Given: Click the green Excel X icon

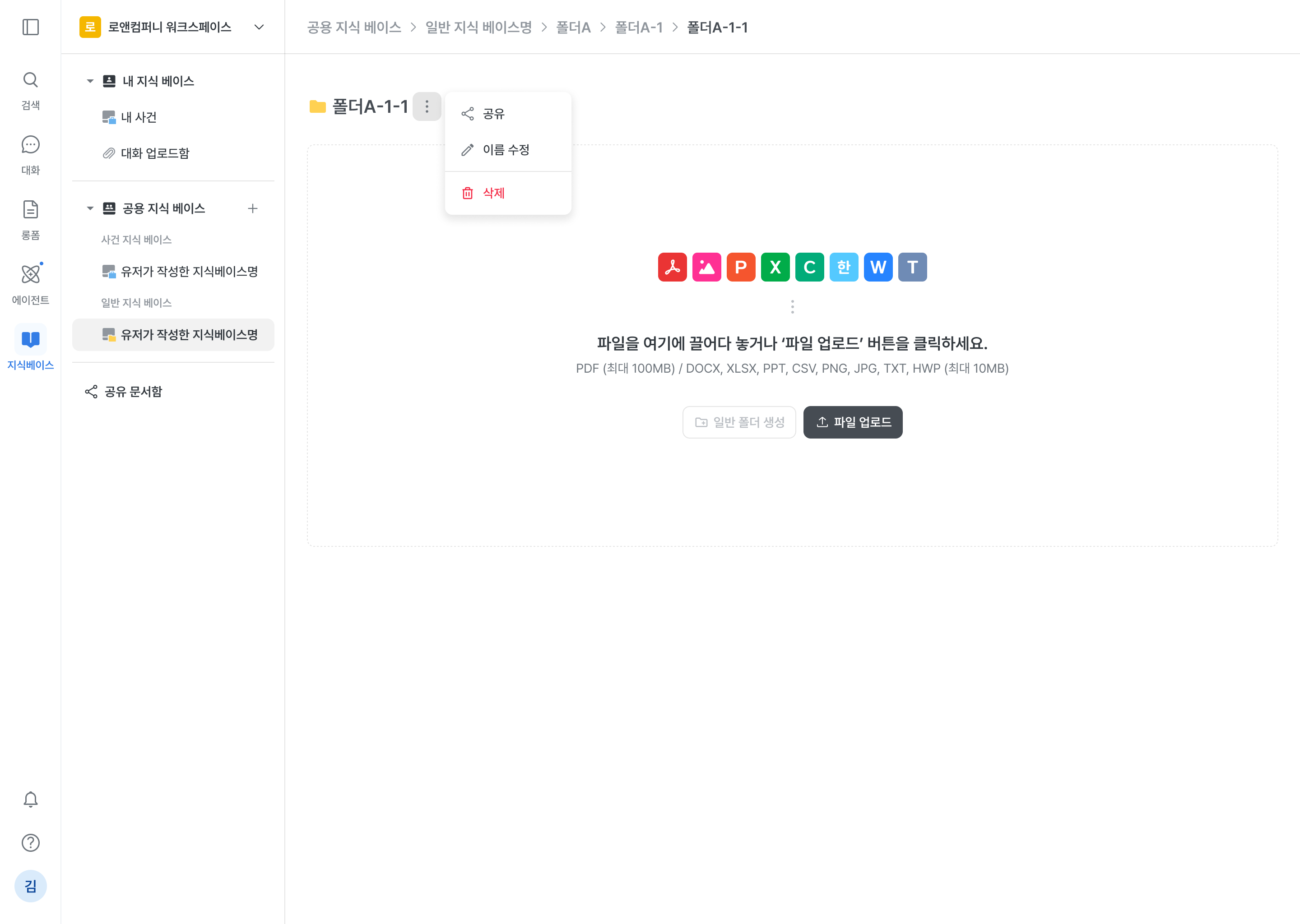Looking at the screenshot, I should point(775,267).
